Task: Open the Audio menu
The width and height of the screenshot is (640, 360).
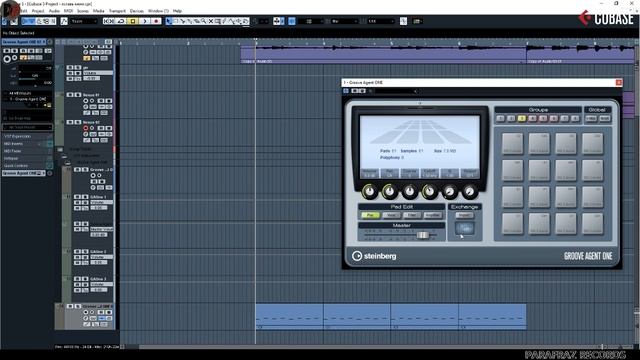Action: coord(54,11)
